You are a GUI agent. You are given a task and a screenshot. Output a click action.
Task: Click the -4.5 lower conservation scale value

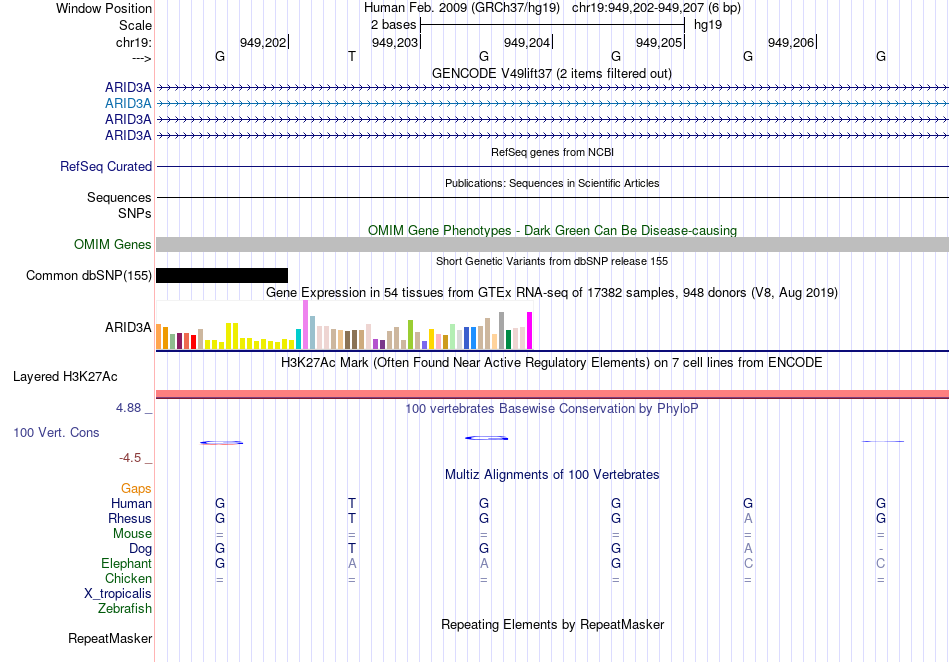(x=130, y=458)
